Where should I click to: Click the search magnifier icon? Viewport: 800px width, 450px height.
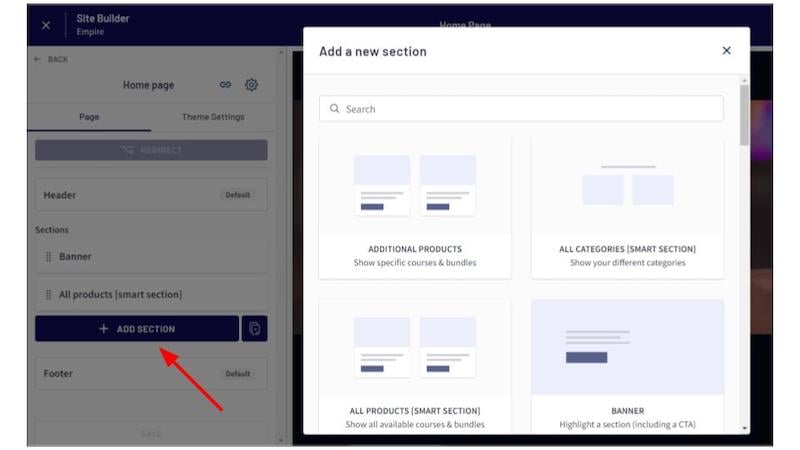334,108
